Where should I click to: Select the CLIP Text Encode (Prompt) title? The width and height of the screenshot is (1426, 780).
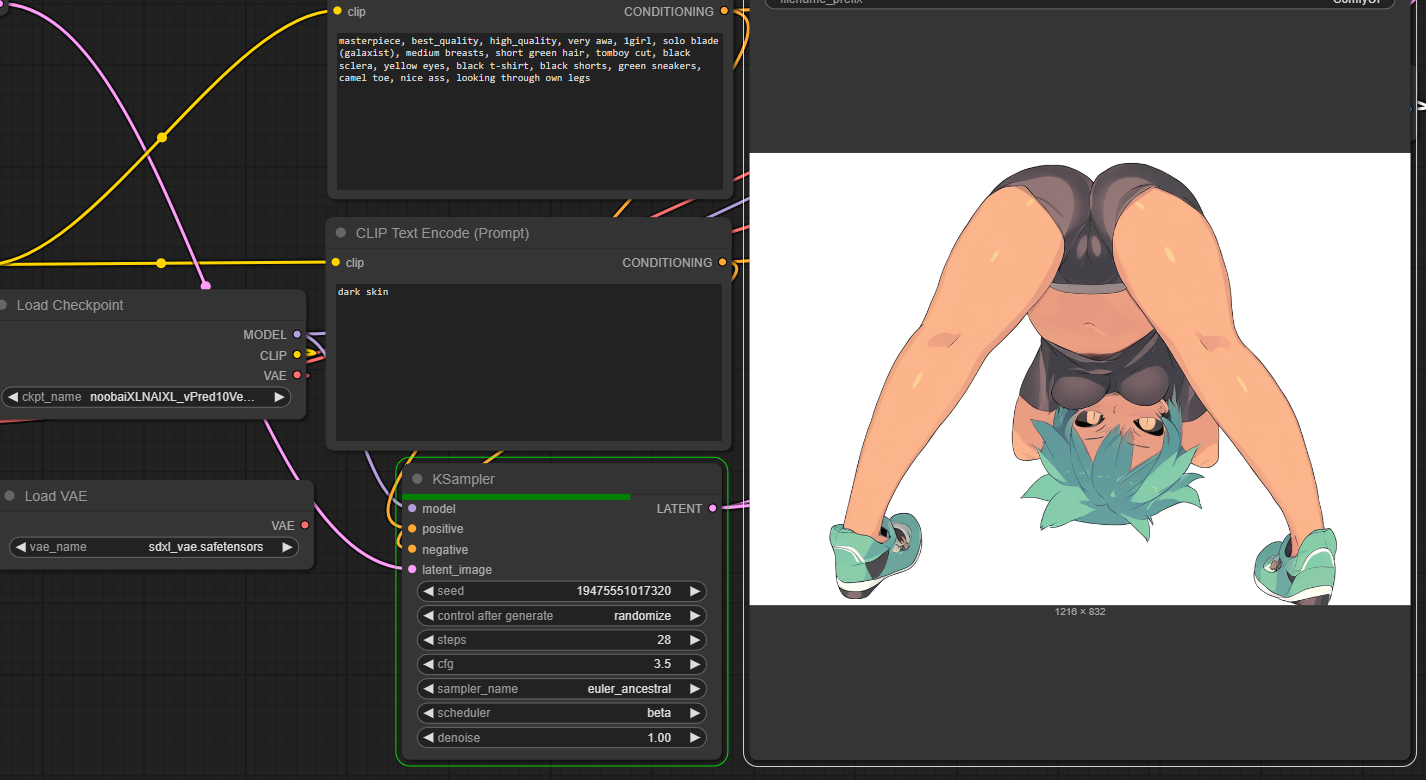442,233
